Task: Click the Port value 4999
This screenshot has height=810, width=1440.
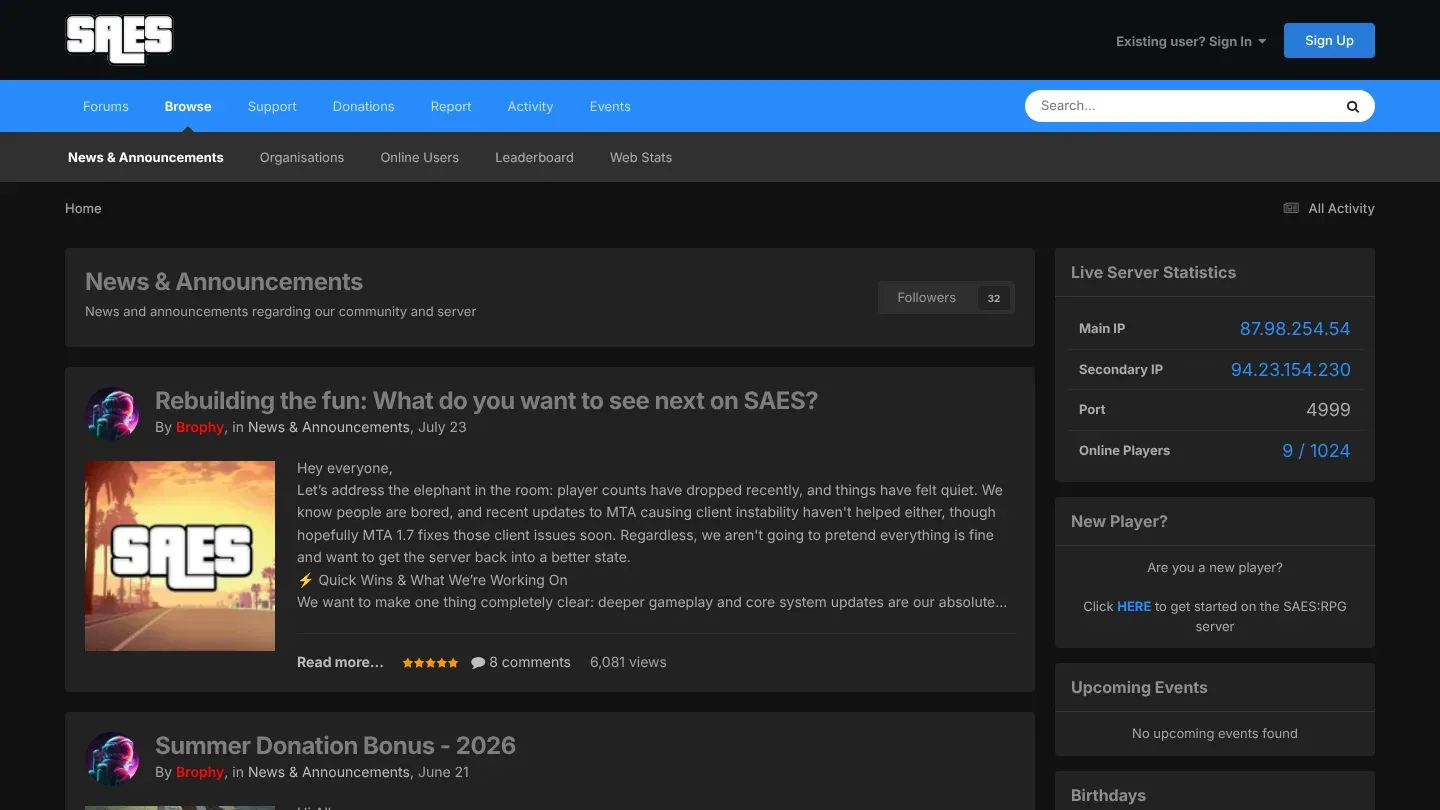Action: tap(1328, 410)
